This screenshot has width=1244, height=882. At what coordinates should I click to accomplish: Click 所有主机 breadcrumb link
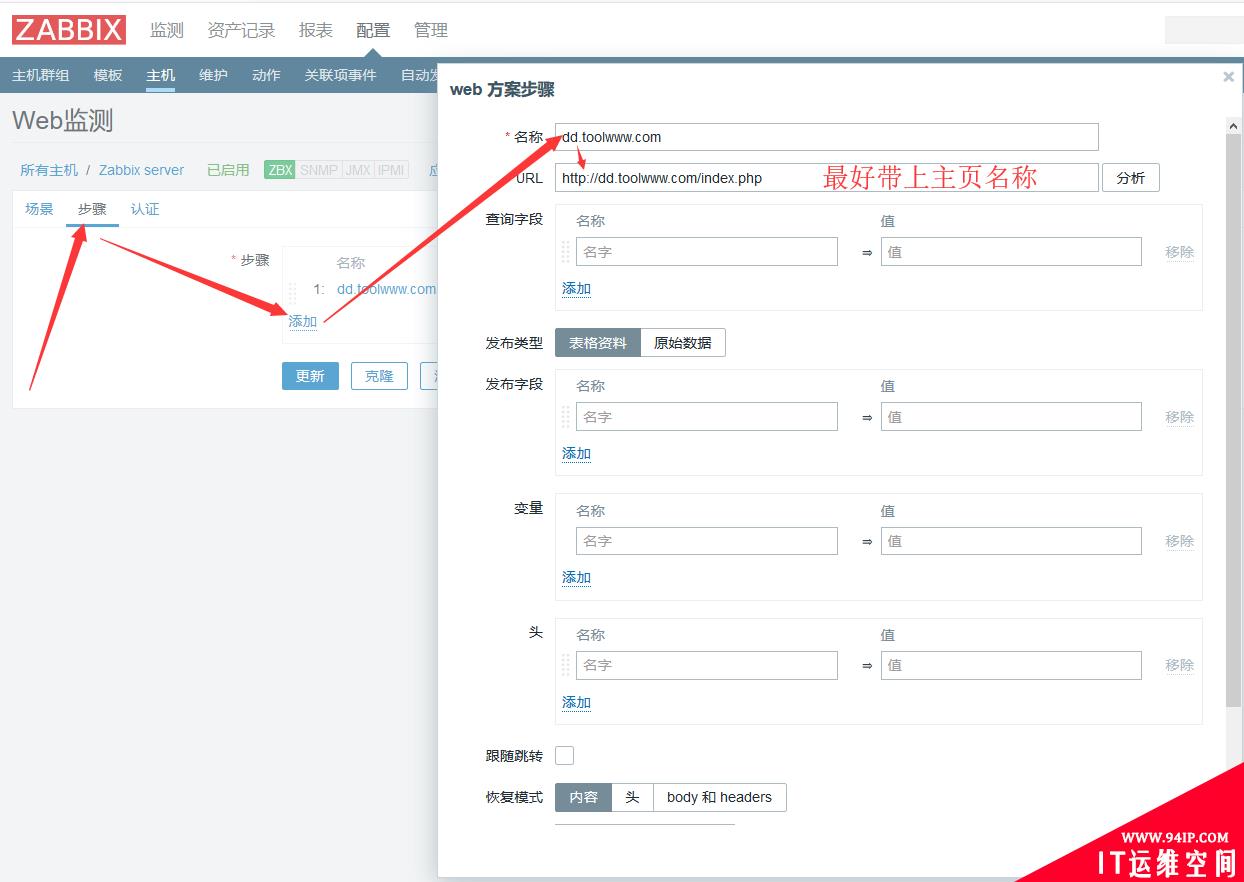(x=49, y=170)
